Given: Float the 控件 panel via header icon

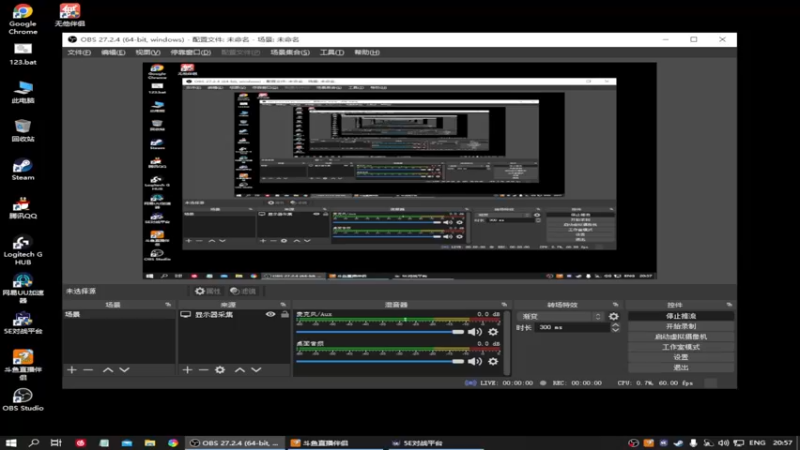Looking at the screenshot, I should pos(729,305).
